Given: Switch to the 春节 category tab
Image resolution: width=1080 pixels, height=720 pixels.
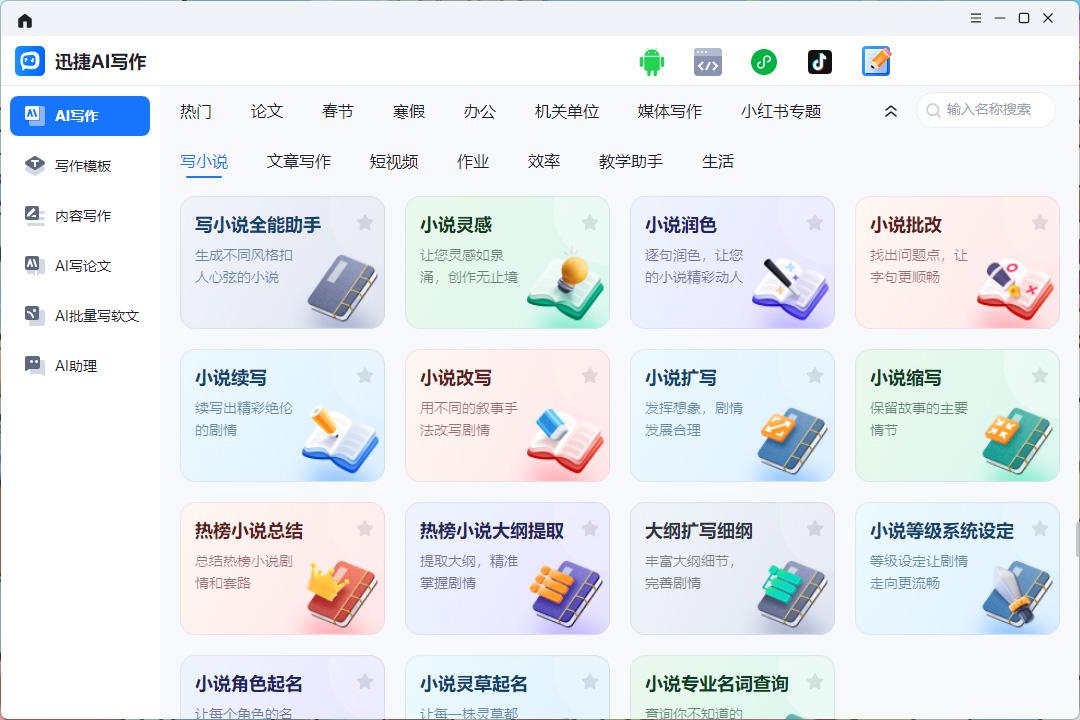Looking at the screenshot, I should (338, 112).
